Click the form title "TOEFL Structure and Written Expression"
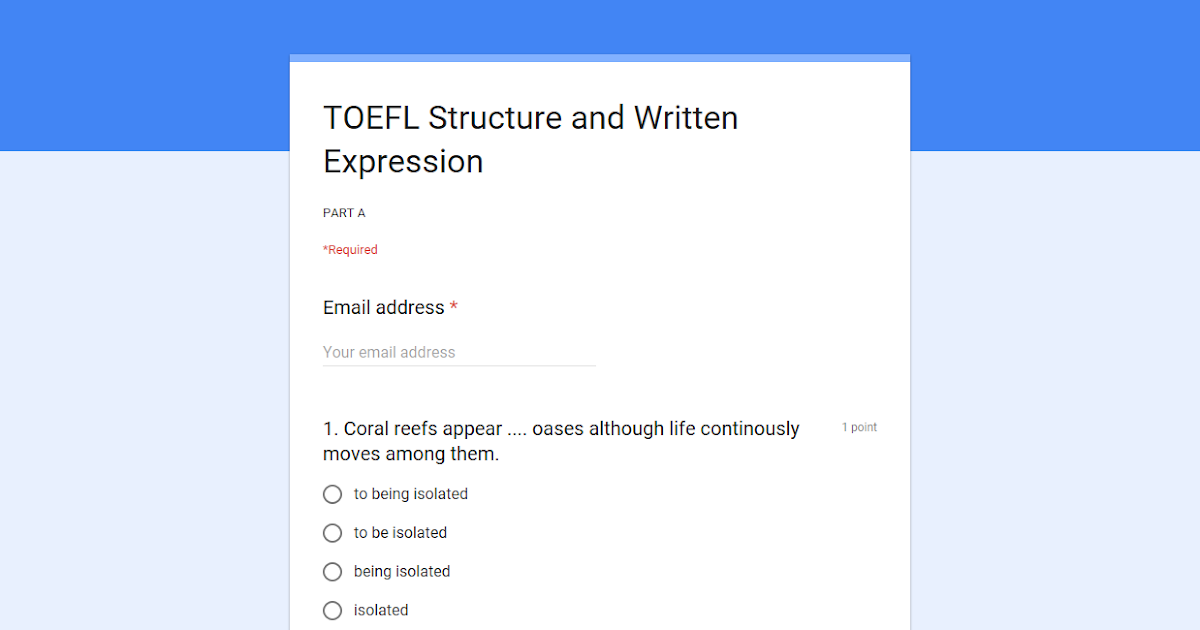The width and height of the screenshot is (1200, 630). click(x=530, y=140)
